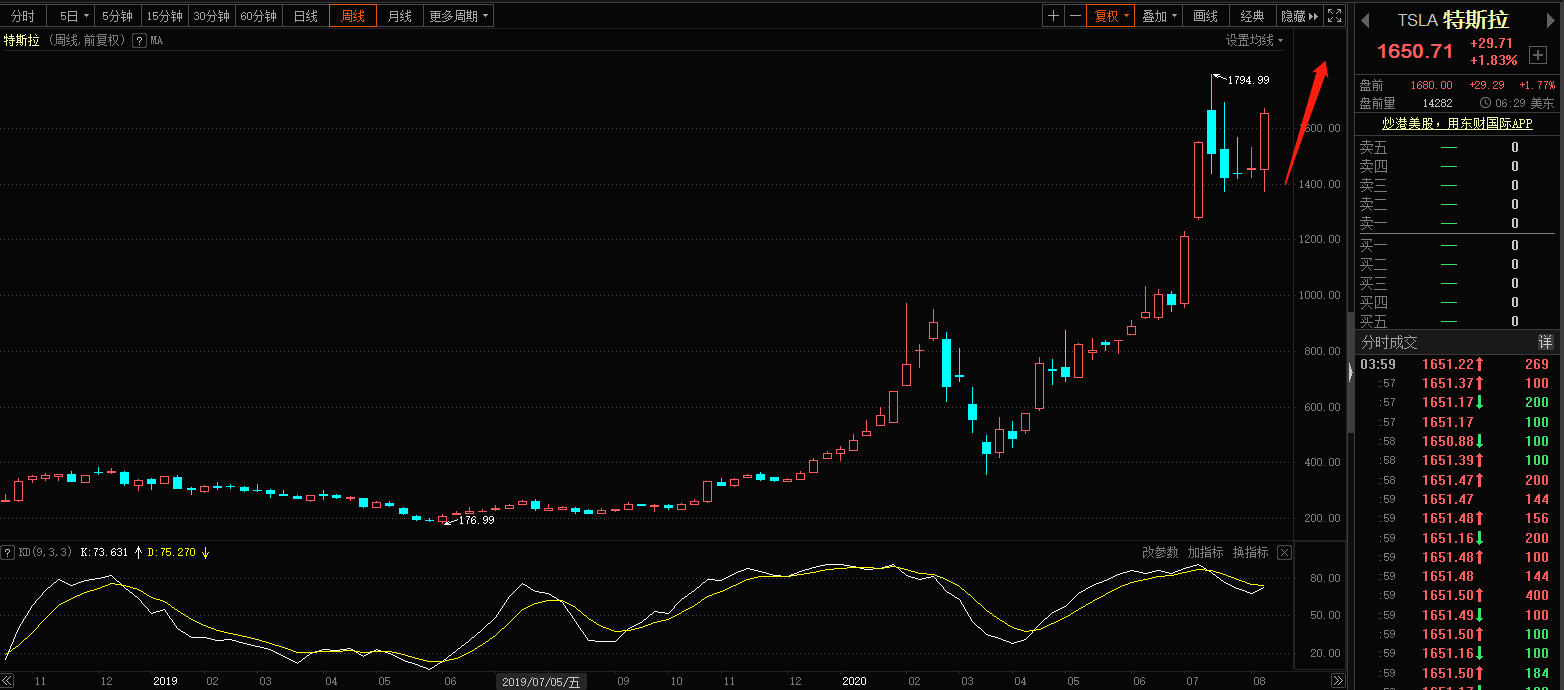Click the 炒港美股 东财国际APP link
Screen dimensions: 1564x690
[1456, 124]
